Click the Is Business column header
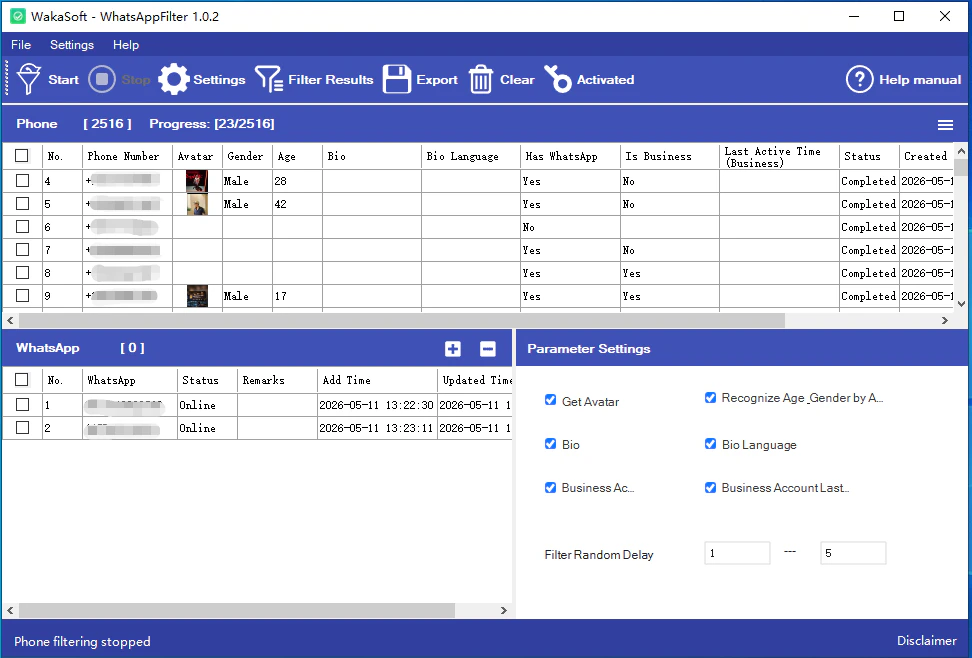The width and height of the screenshot is (972, 658). (669, 156)
